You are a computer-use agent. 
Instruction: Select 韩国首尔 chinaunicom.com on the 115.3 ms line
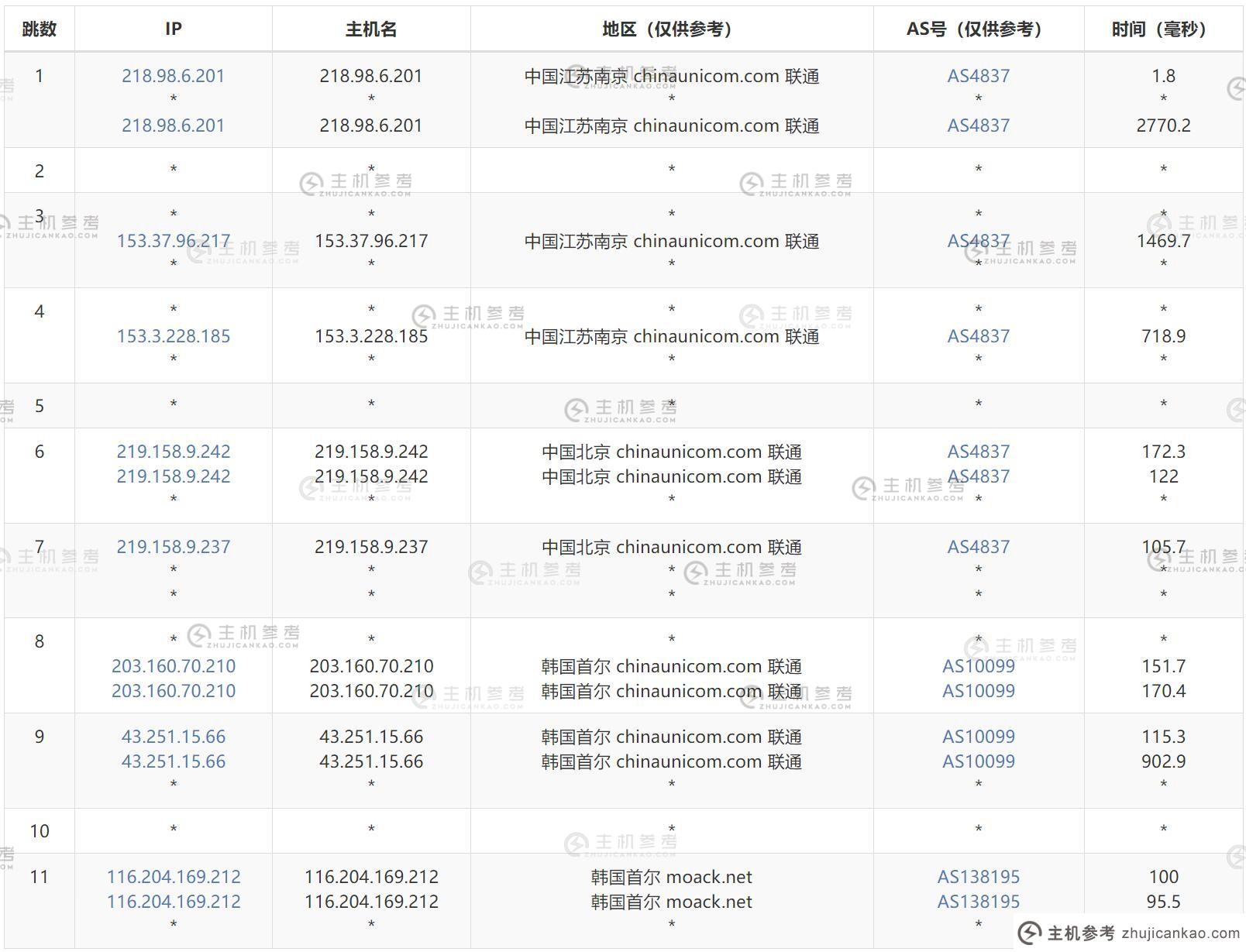(x=652, y=737)
